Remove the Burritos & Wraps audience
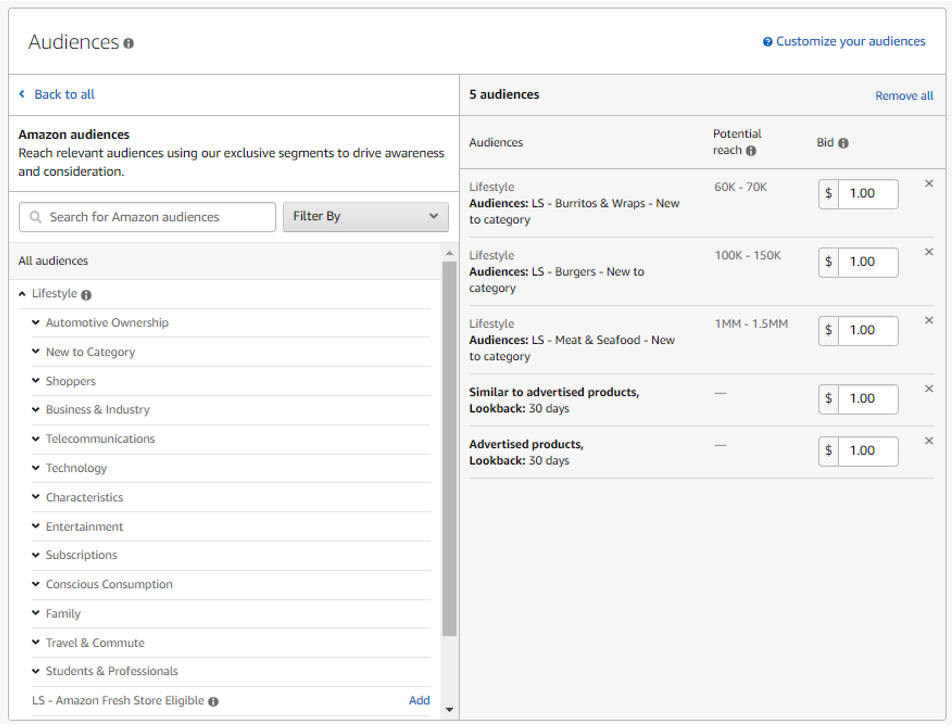This screenshot has height=728, width=952. point(929,184)
